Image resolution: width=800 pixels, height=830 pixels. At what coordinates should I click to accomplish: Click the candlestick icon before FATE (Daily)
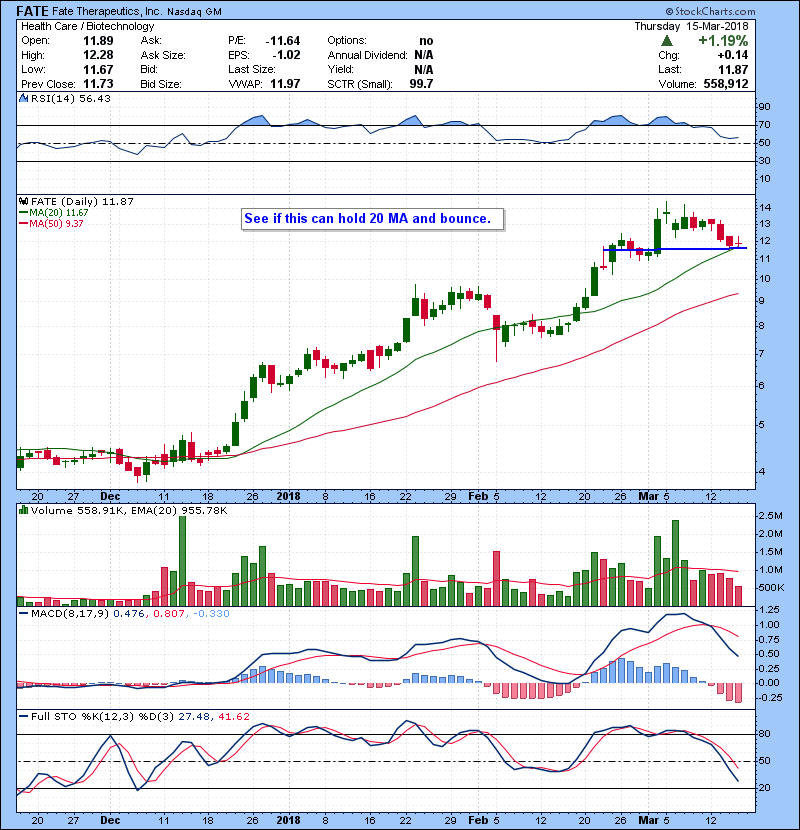click(x=23, y=202)
